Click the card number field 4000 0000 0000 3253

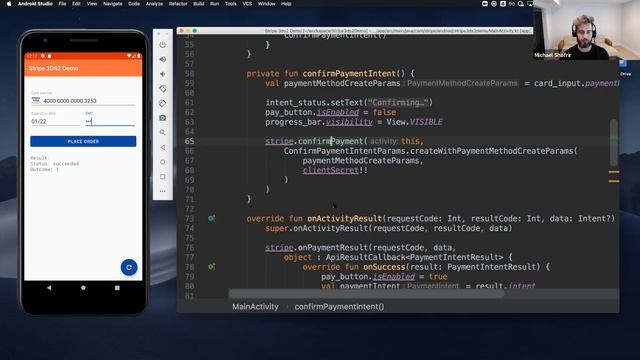click(83, 101)
